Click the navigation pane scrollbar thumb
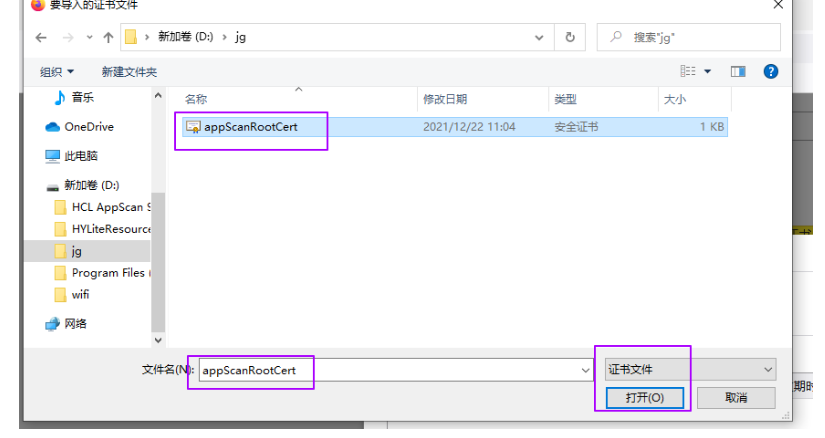 click(x=158, y=262)
